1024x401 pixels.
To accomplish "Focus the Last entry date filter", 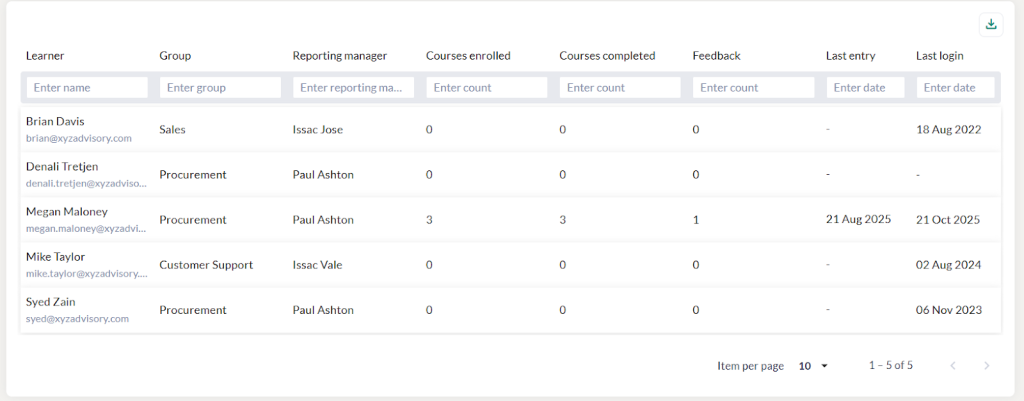I will click(865, 88).
